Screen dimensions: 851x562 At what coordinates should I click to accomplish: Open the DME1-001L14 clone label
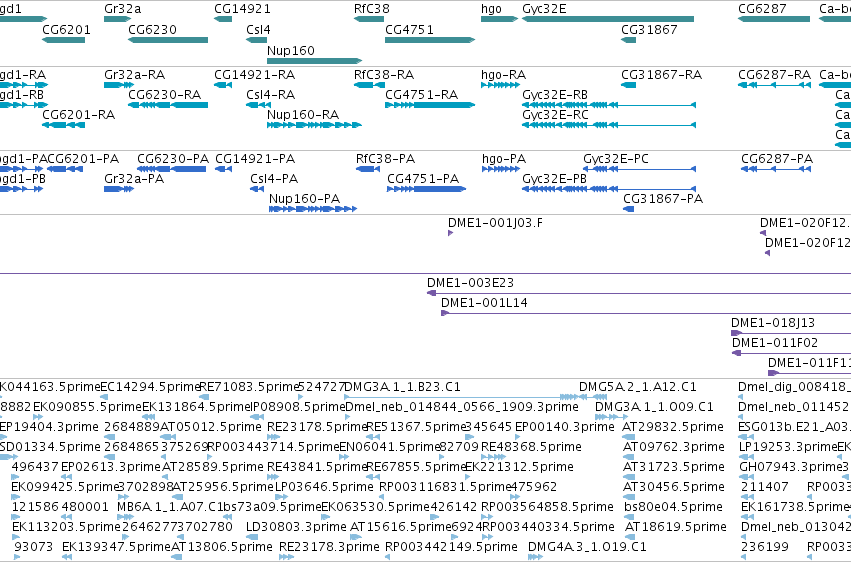tap(484, 302)
